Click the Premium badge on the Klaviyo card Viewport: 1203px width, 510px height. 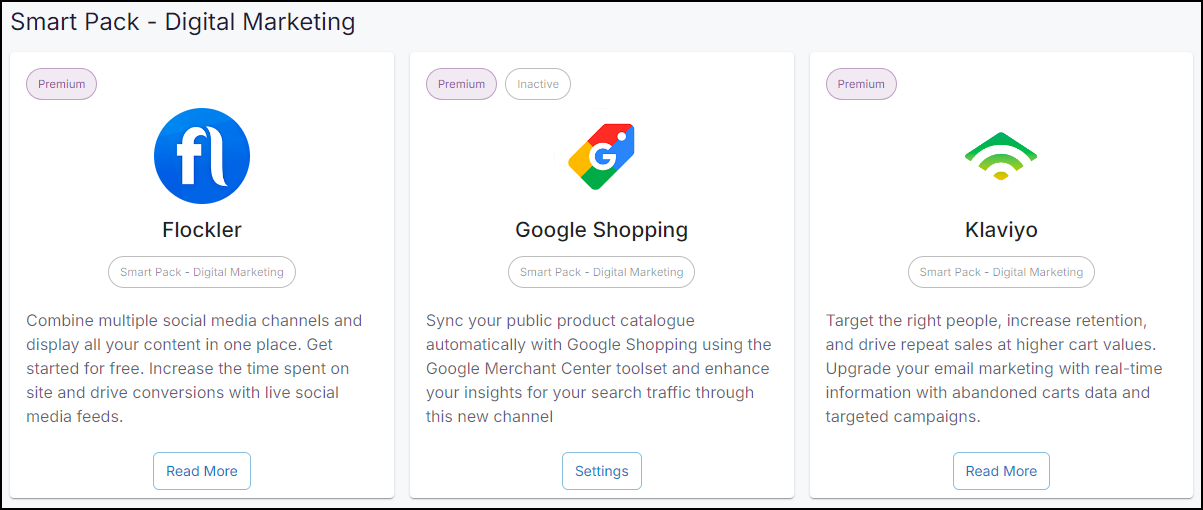[861, 84]
